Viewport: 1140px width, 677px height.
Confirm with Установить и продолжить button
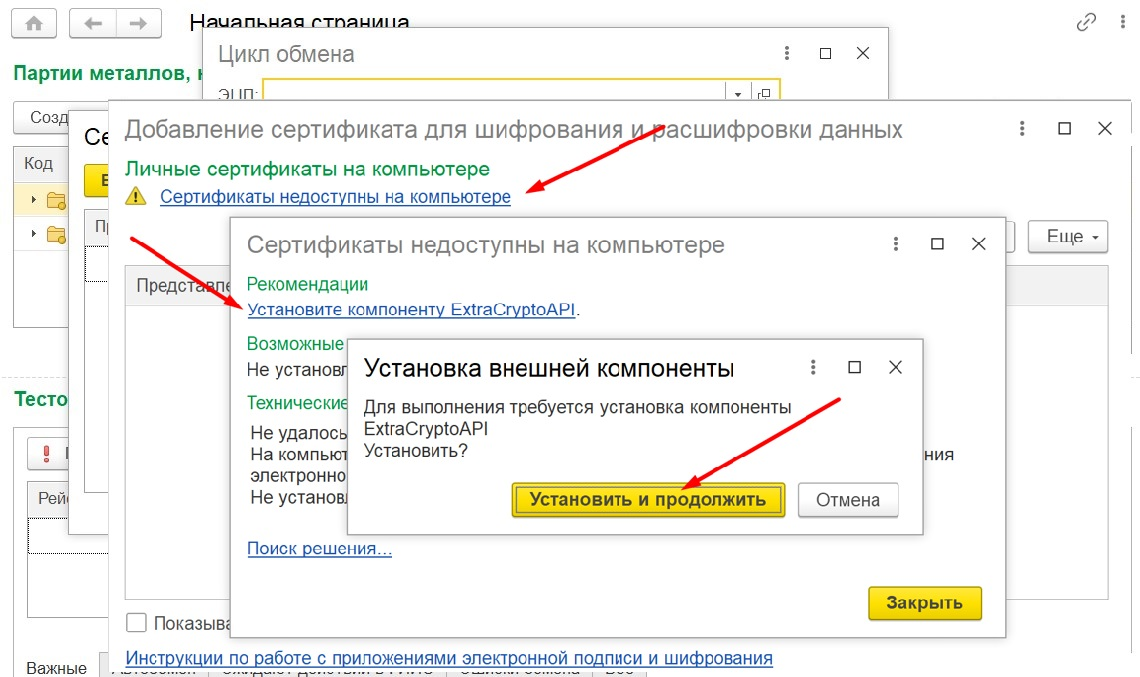[x=648, y=500]
